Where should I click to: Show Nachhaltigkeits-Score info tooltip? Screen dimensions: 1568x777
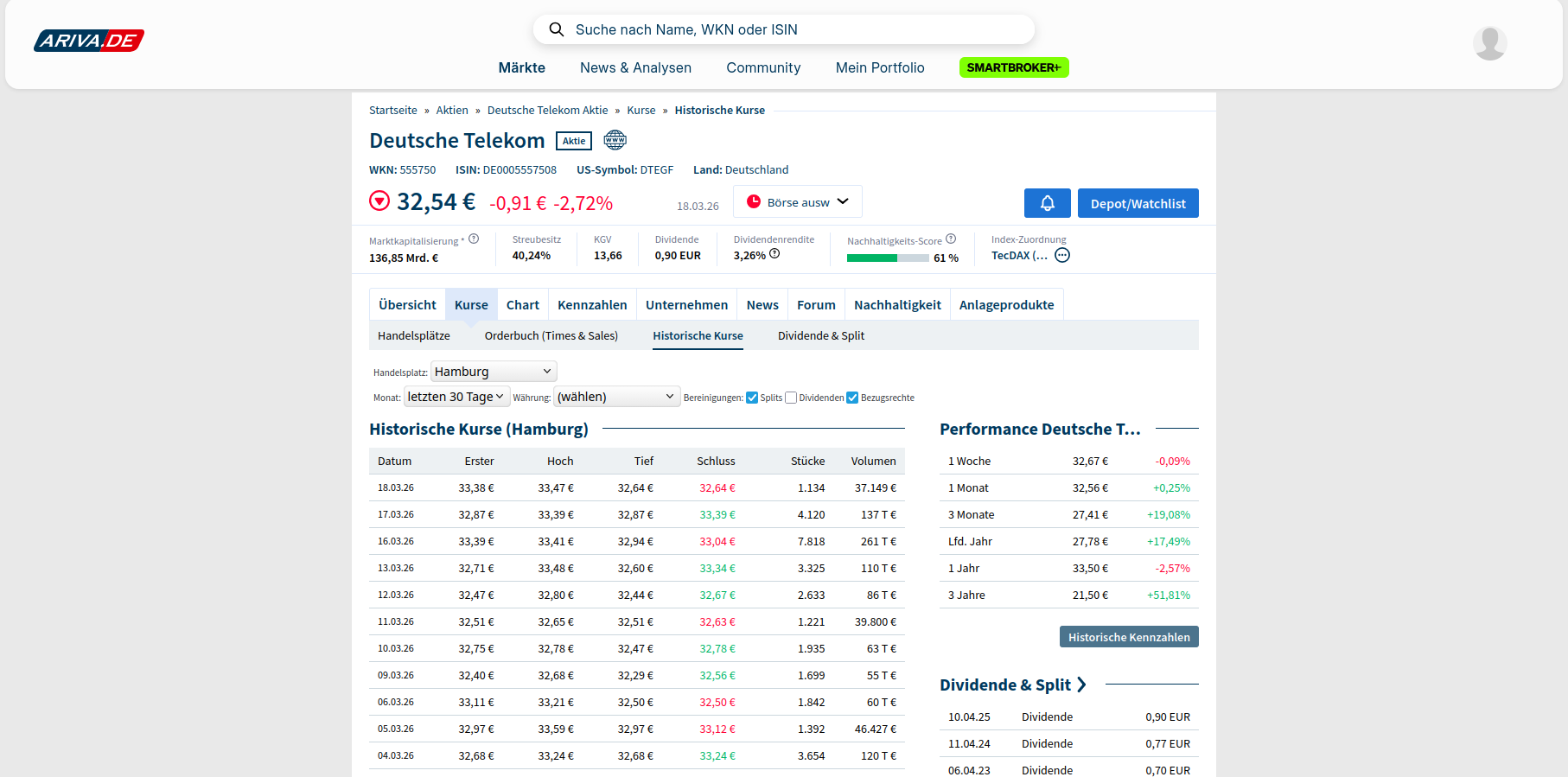point(951,239)
